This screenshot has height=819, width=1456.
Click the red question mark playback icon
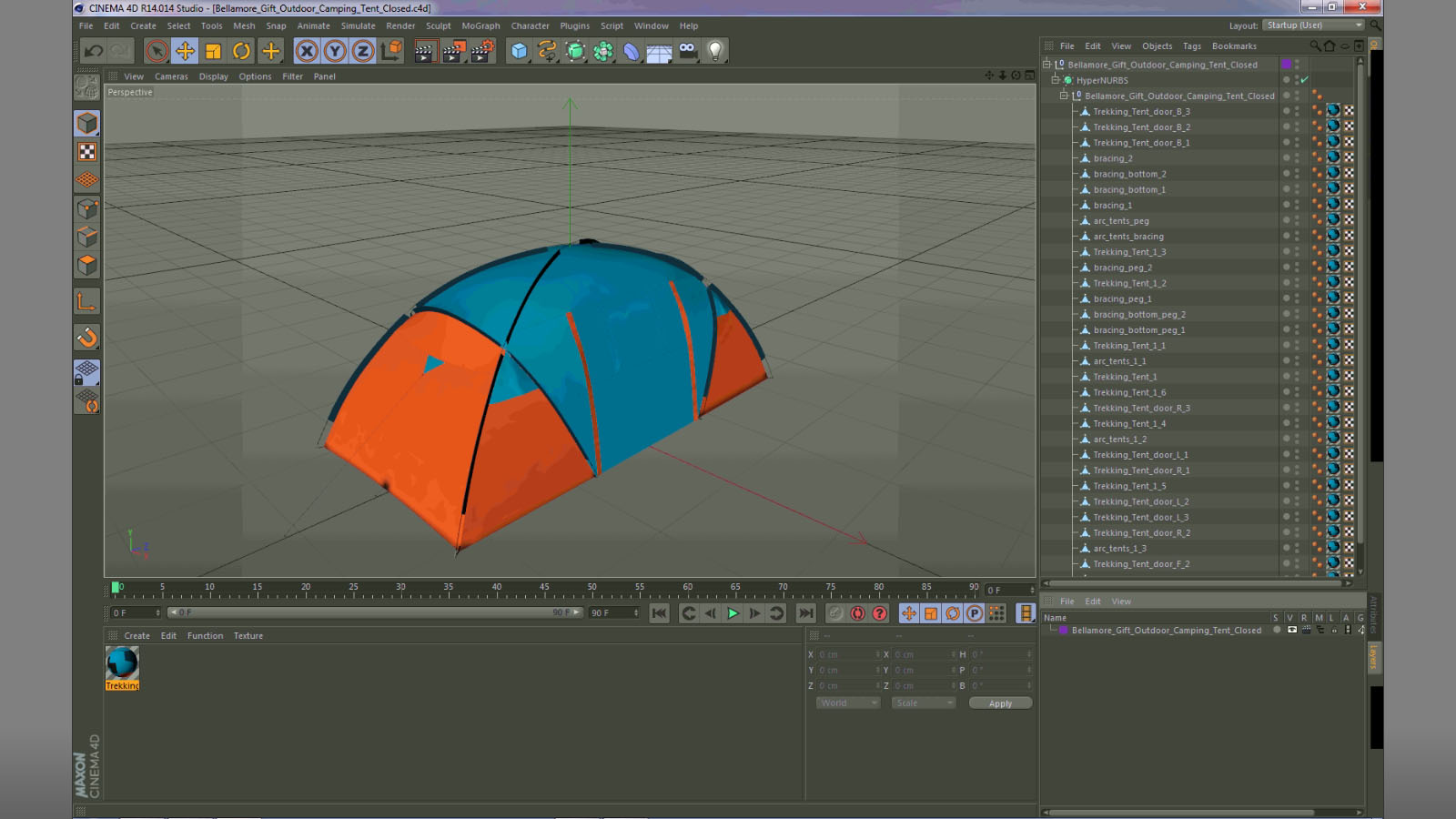pyautogui.click(x=880, y=613)
